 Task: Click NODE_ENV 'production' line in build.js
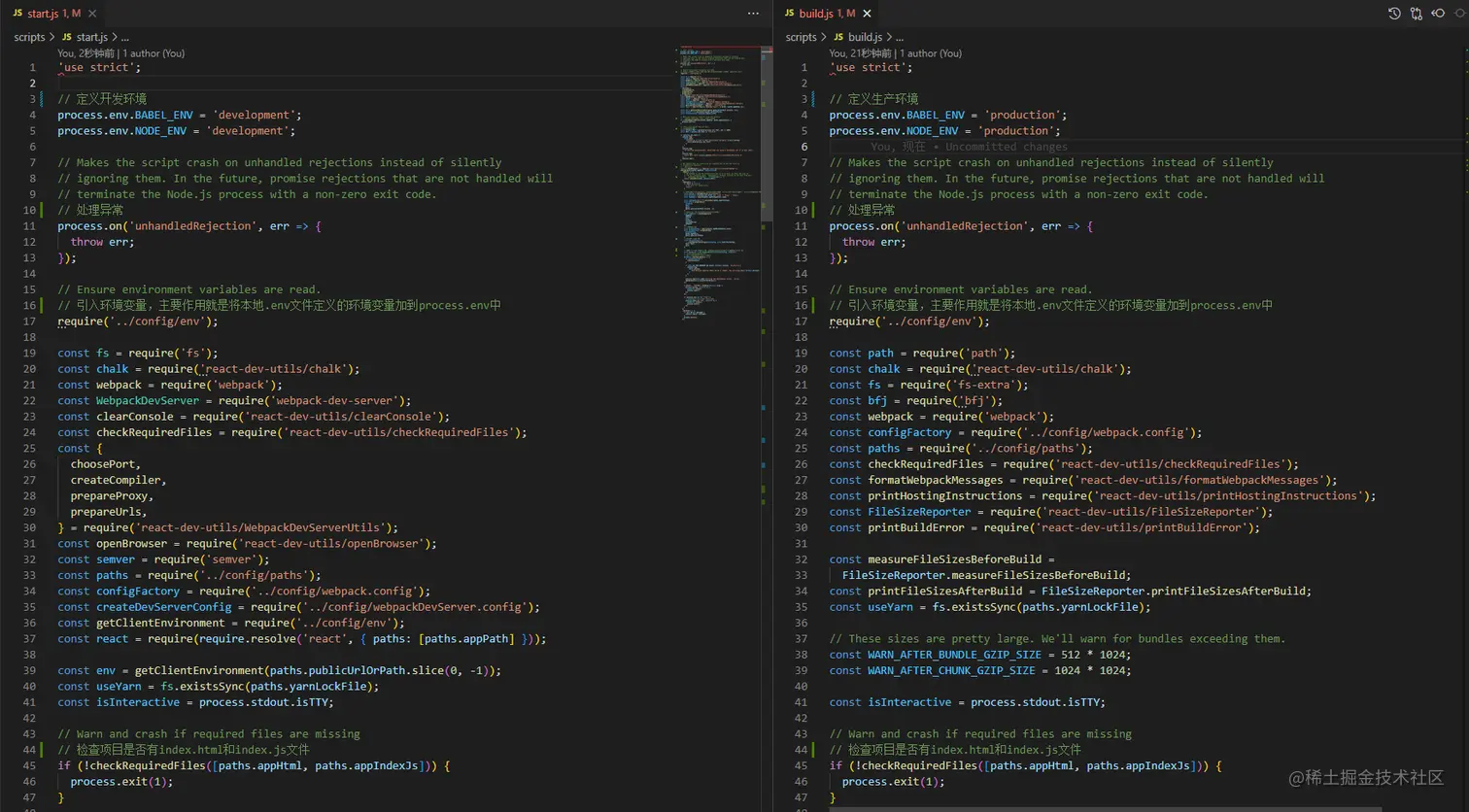pos(945,131)
